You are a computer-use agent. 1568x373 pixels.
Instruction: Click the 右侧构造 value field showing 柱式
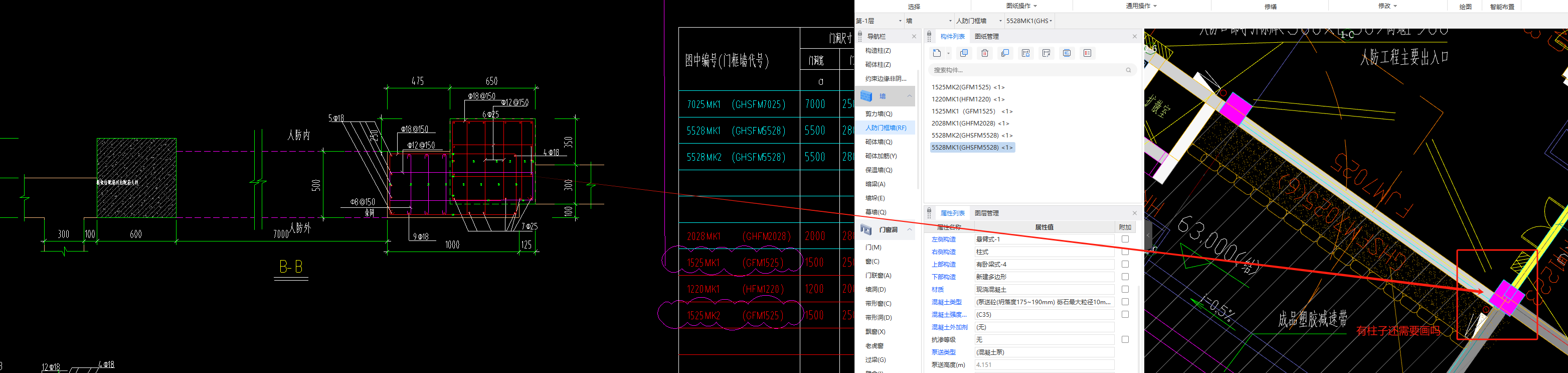coord(1044,252)
